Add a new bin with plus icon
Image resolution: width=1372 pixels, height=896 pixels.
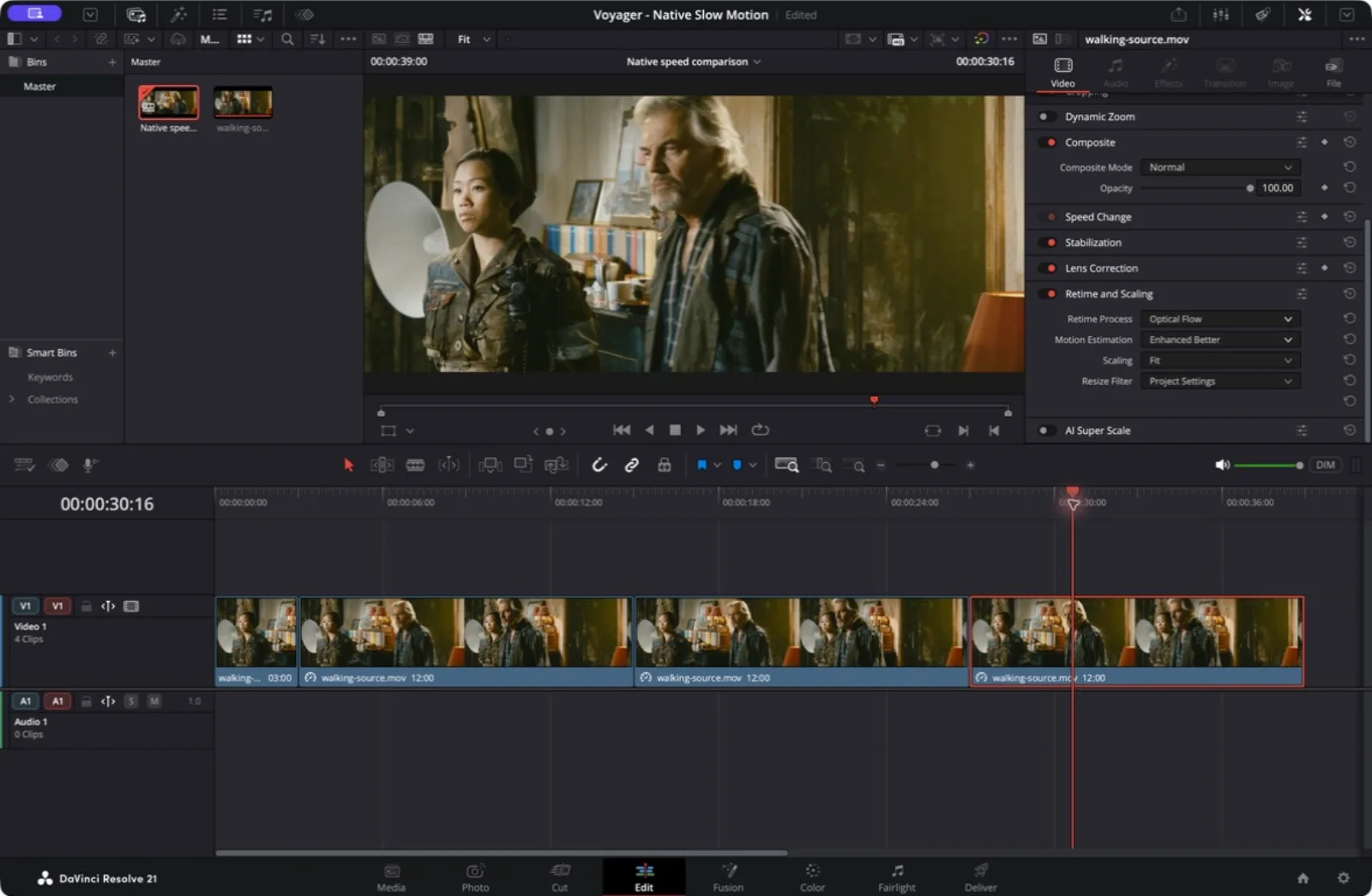tap(112, 62)
